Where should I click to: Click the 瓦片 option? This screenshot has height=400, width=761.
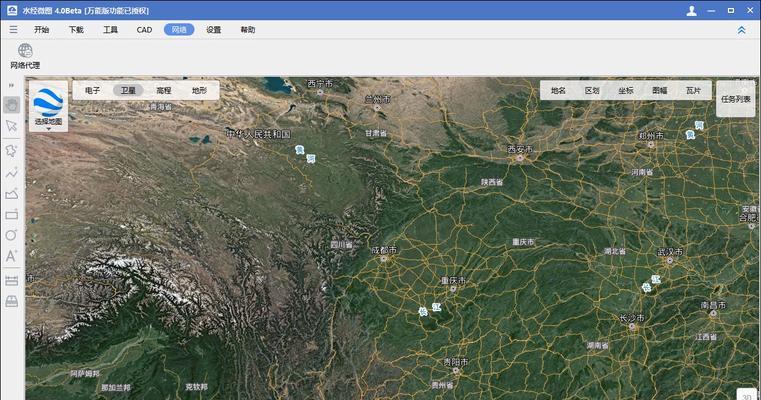[x=694, y=90]
